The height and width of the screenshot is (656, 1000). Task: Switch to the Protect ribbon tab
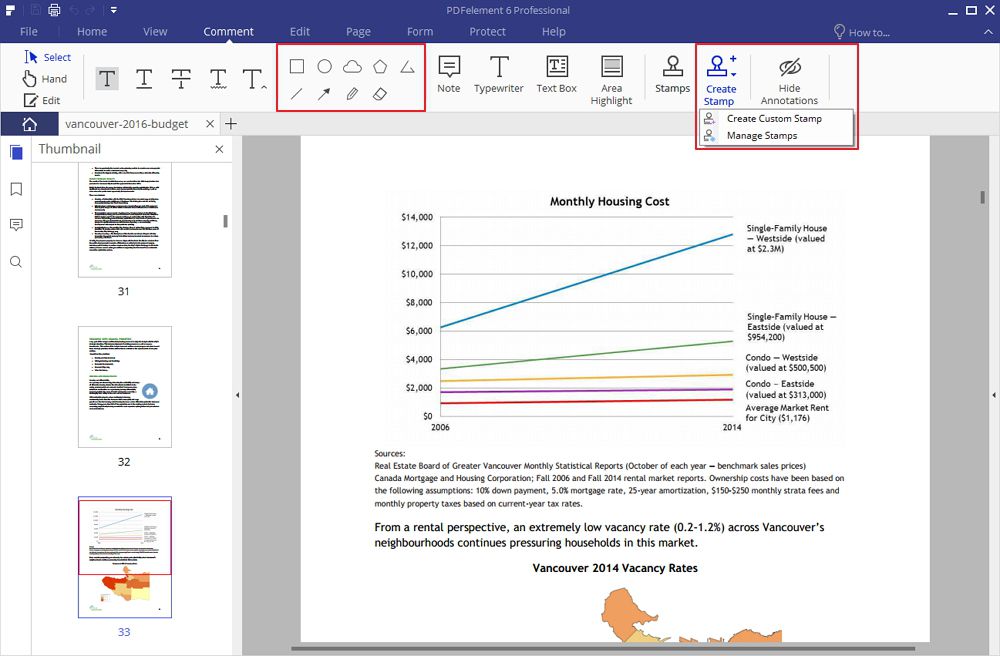tap(487, 31)
